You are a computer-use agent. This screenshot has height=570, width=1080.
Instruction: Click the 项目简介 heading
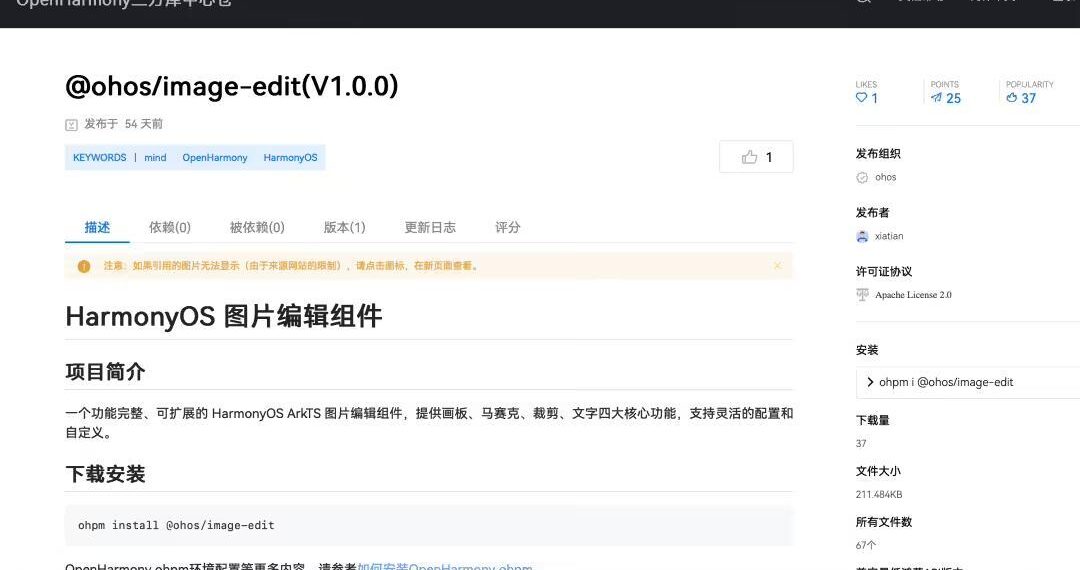[105, 372]
